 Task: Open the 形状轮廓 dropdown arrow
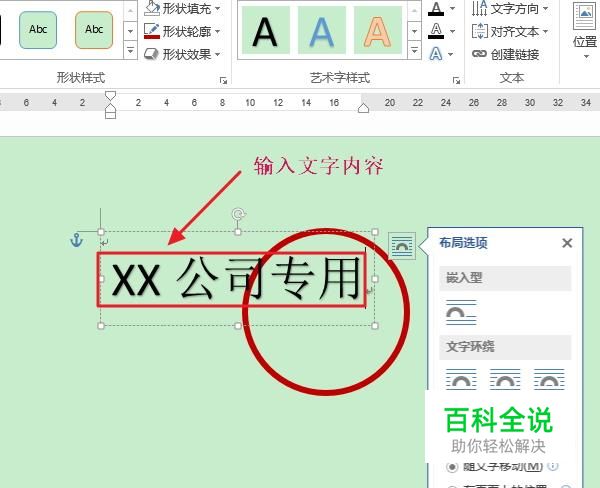click(x=218, y=31)
